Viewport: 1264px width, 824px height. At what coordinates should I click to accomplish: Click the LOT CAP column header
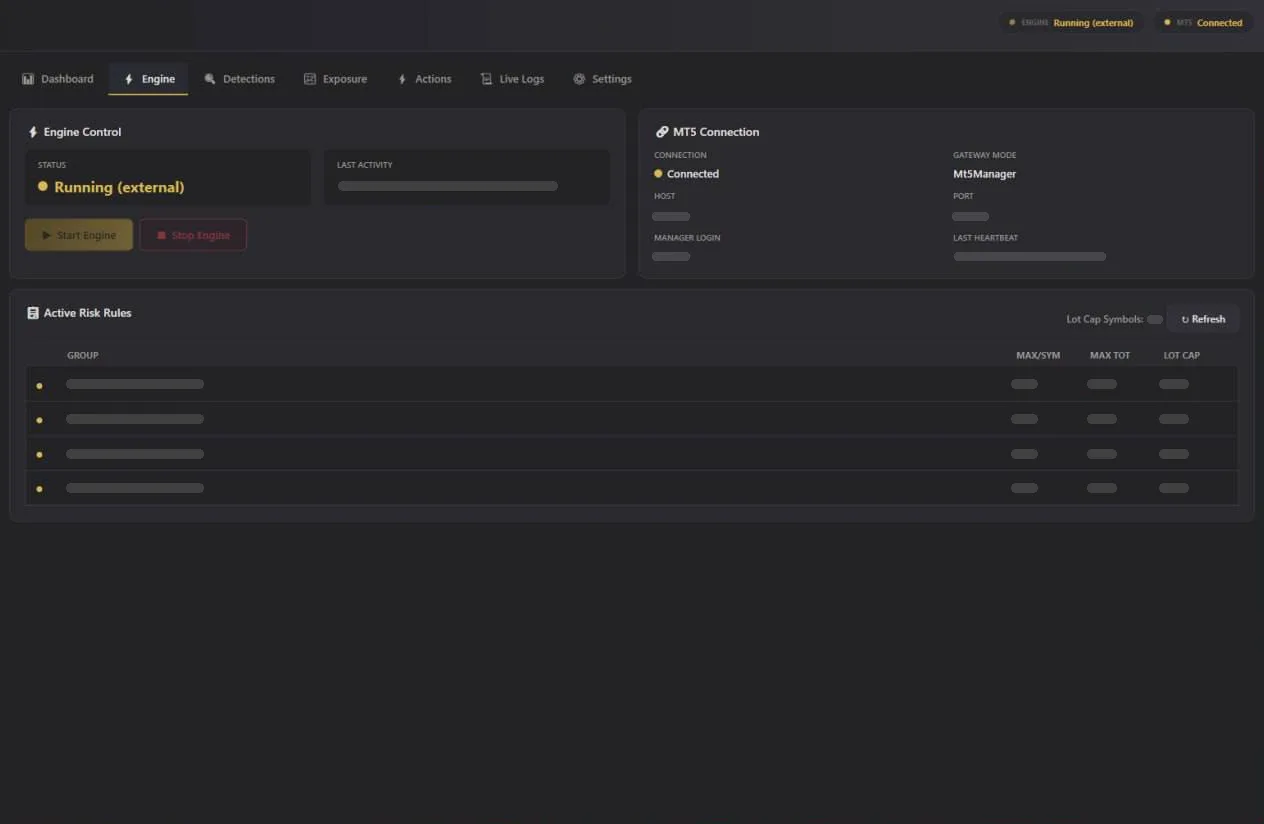1182,355
